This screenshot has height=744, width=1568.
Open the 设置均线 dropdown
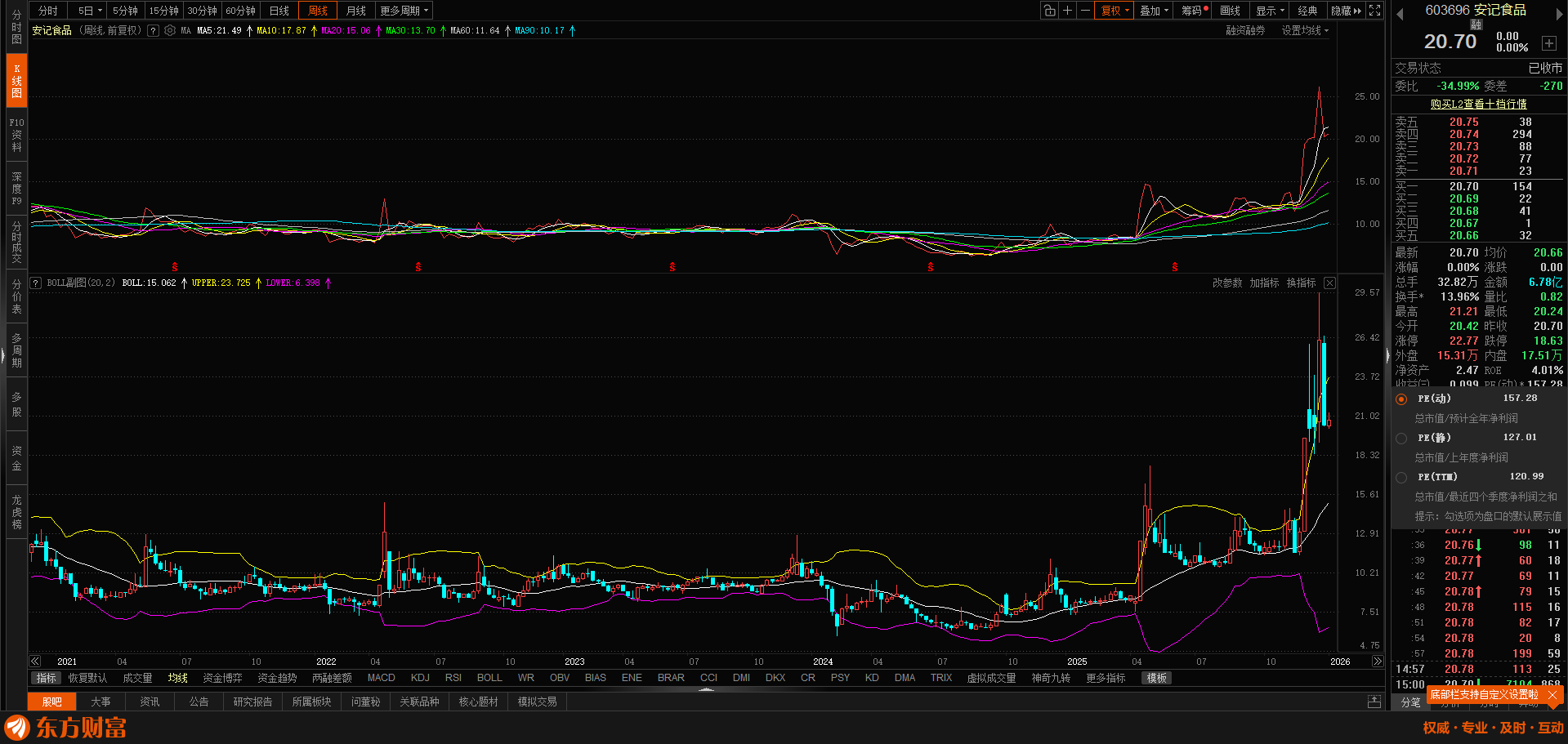click(1305, 31)
